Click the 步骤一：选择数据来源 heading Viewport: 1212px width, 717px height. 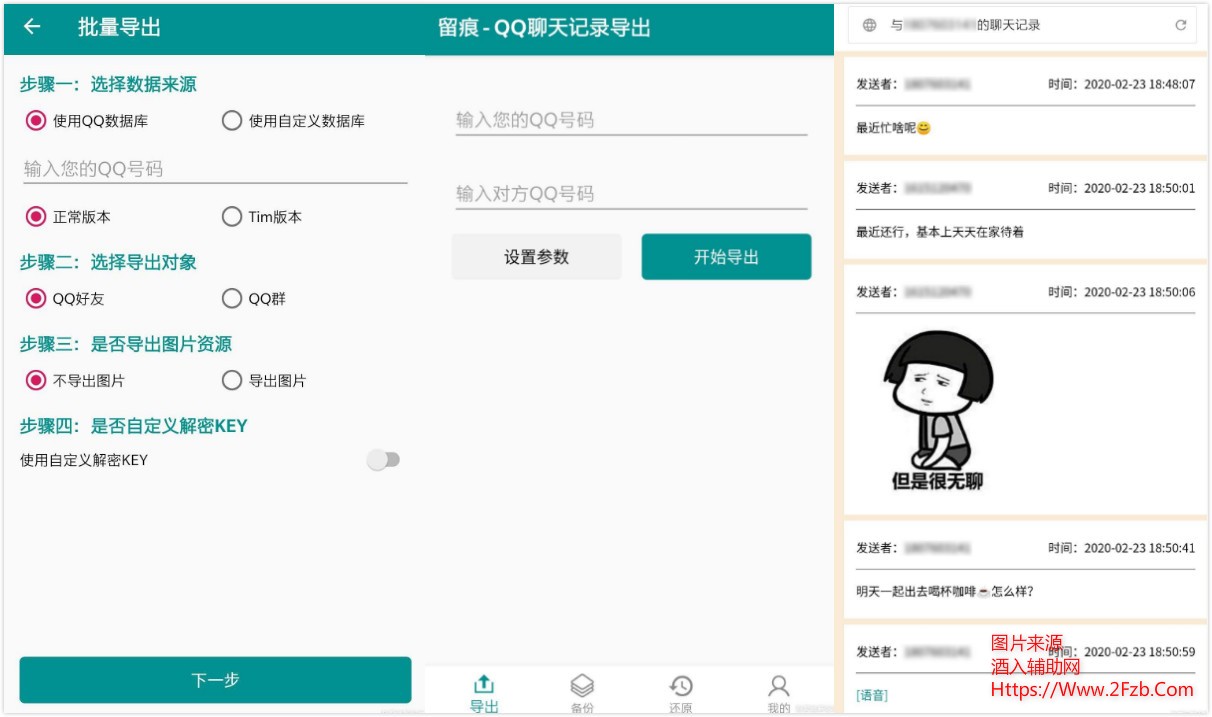(x=108, y=84)
